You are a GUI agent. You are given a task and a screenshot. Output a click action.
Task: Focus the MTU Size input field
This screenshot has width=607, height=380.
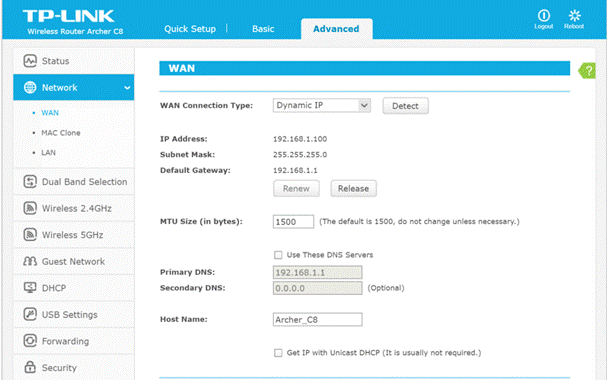pyautogui.click(x=293, y=222)
